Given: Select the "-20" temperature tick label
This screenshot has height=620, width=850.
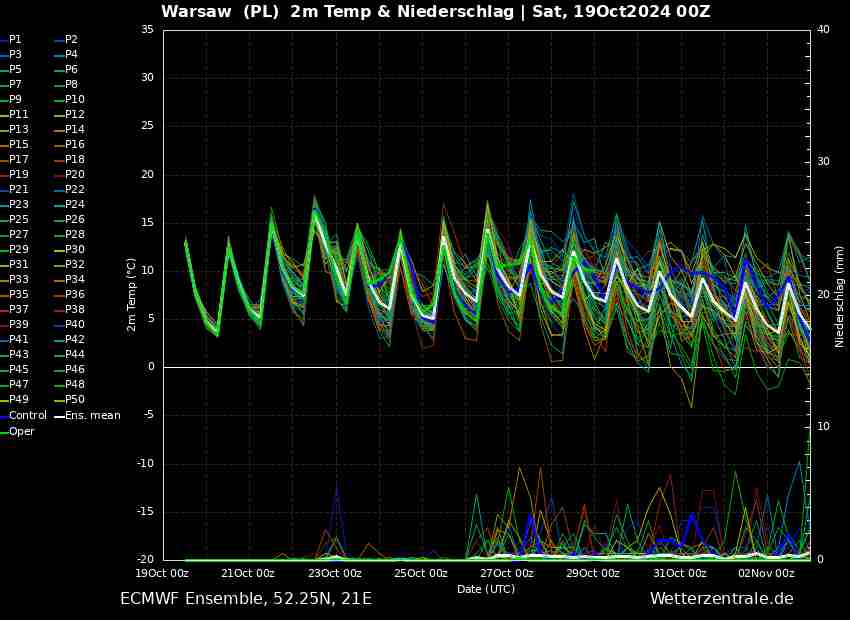Looking at the screenshot, I should coord(145,560).
